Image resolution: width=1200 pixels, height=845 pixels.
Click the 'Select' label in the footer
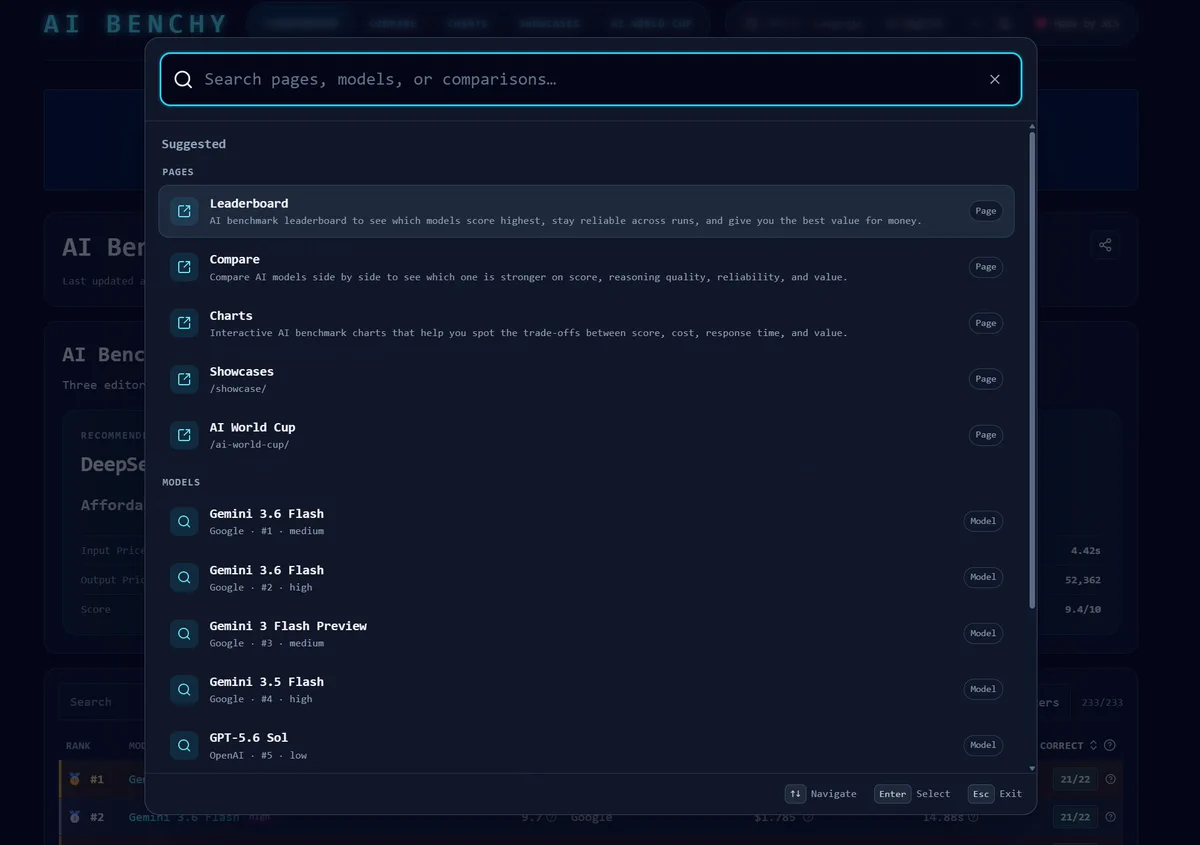(933, 794)
